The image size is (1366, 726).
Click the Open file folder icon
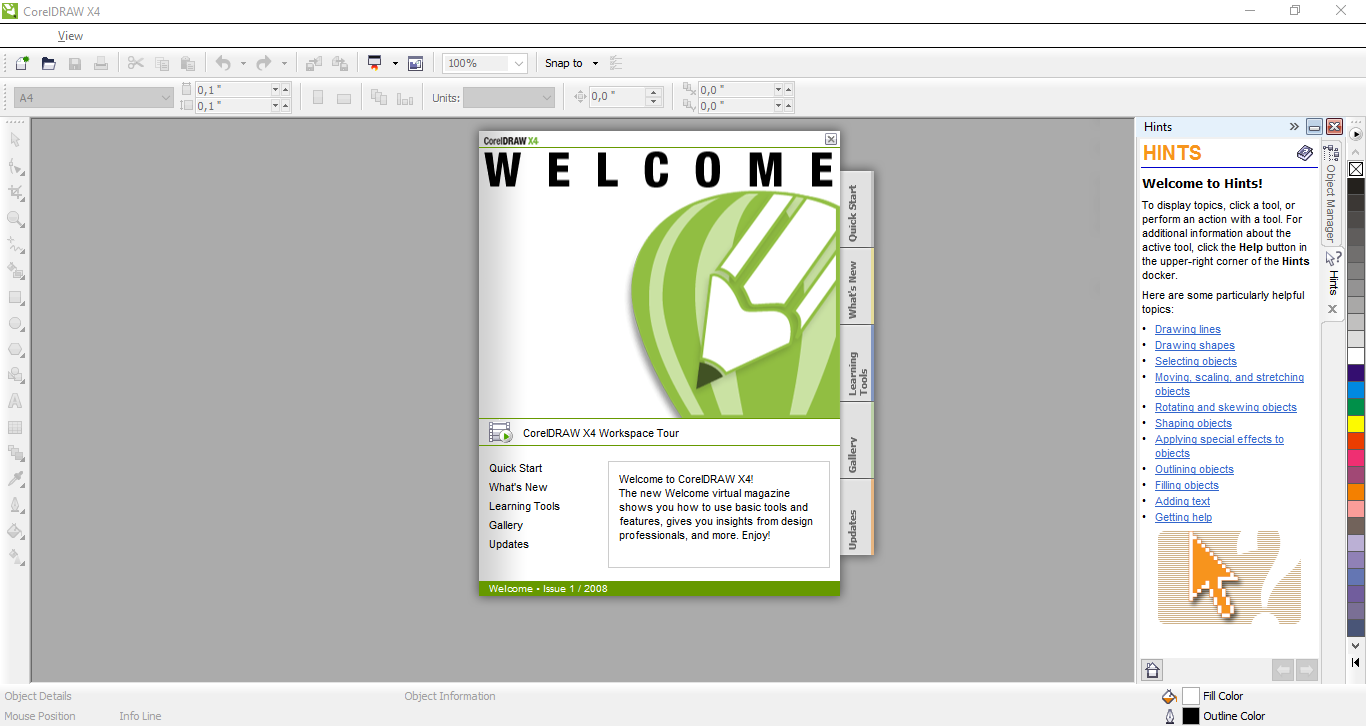point(48,63)
